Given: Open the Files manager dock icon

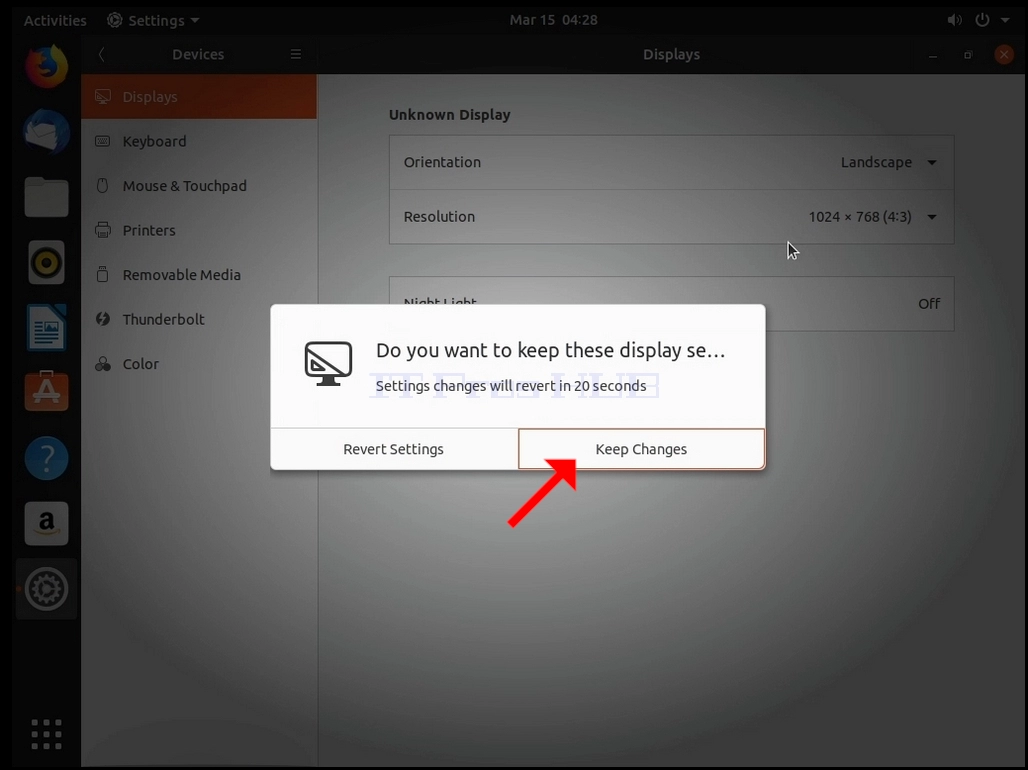Looking at the screenshot, I should point(46,197).
